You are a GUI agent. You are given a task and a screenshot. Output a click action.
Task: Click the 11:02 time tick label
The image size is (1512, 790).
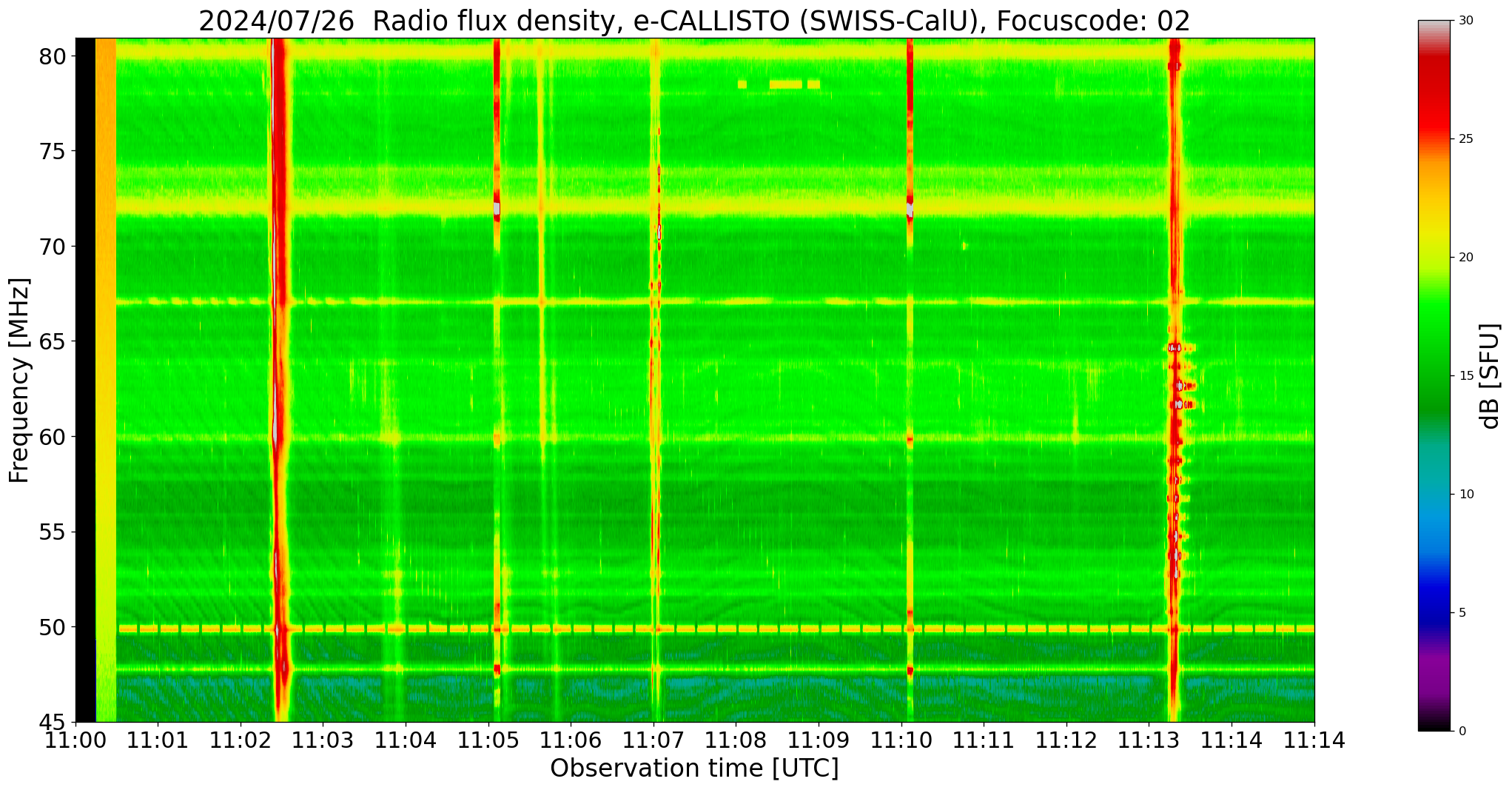click(x=241, y=740)
